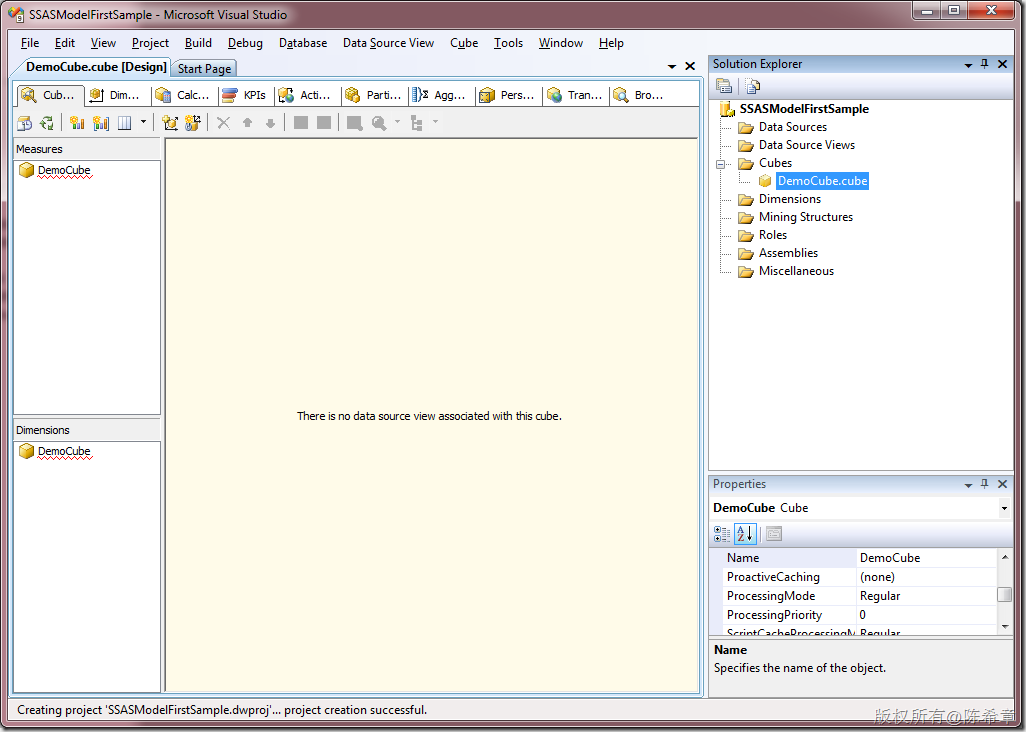This screenshot has height=732, width=1026.
Task: Click the diagram layout tree toolbar icon
Action: coord(416,123)
